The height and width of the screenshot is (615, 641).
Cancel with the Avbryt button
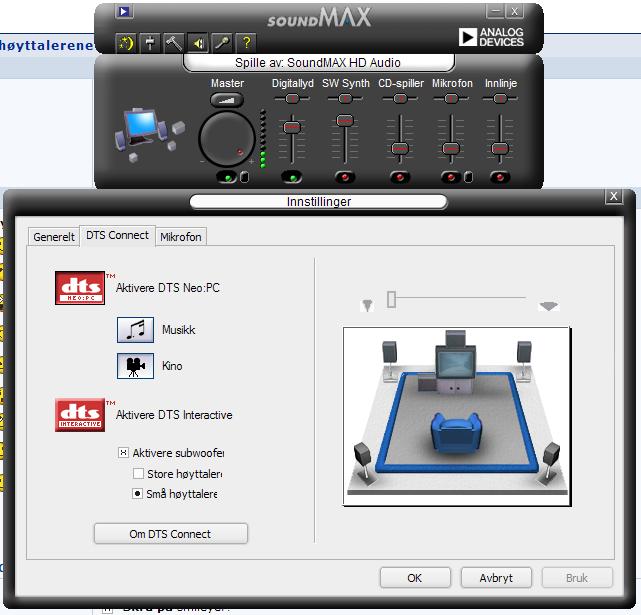496,578
